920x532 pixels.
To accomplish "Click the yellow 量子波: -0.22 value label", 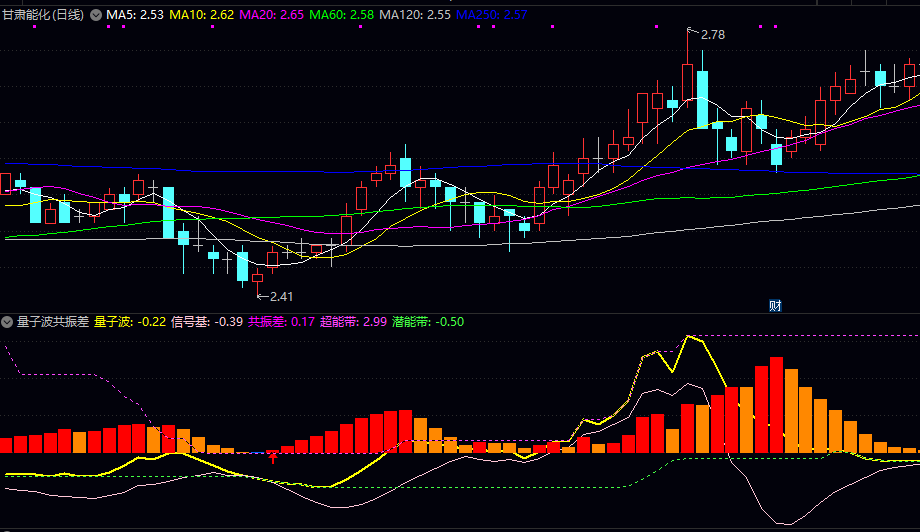I will pos(130,322).
